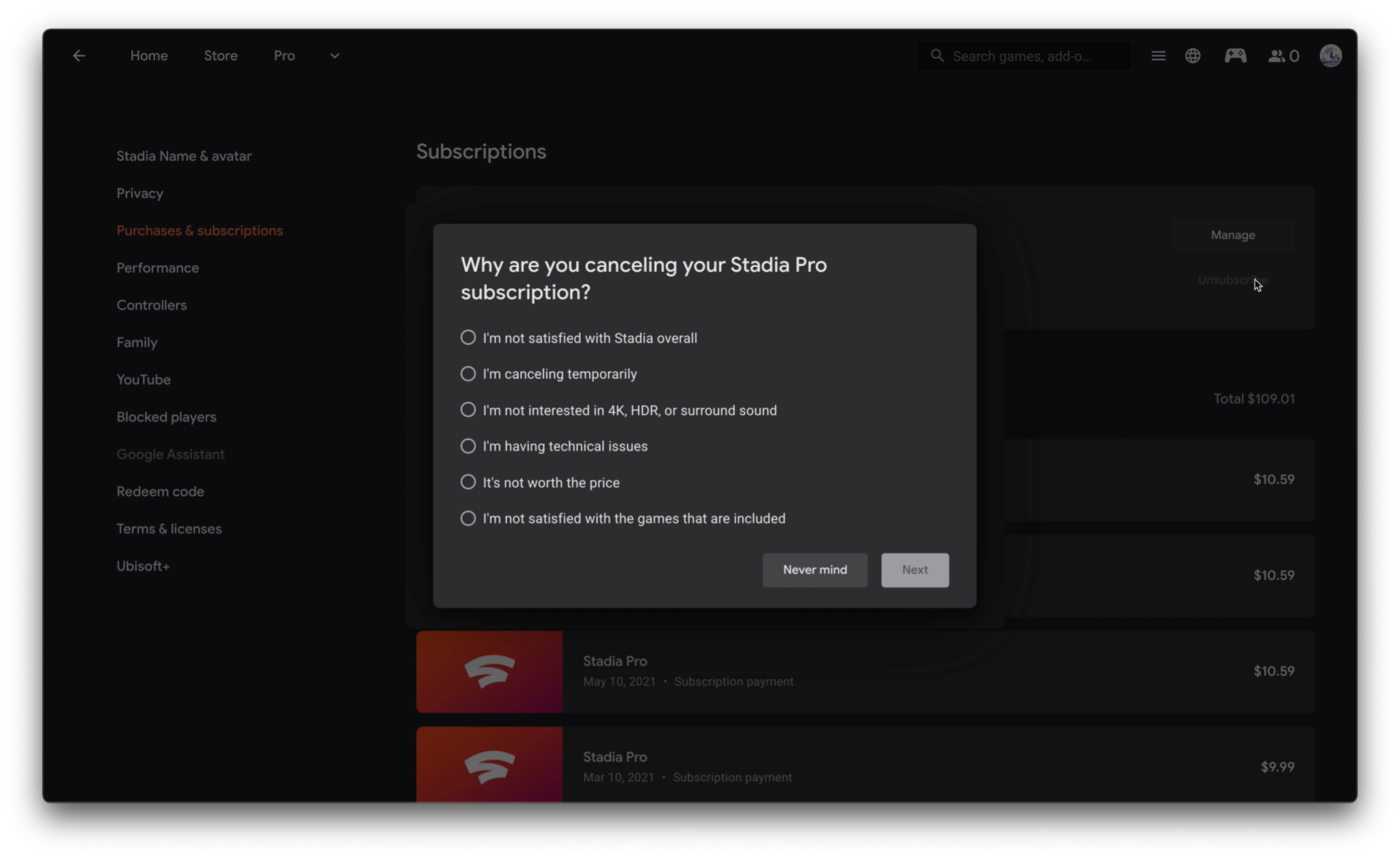Select "I'm canceling temporarily" option
This screenshot has height=859, width=1400.
point(549,374)
